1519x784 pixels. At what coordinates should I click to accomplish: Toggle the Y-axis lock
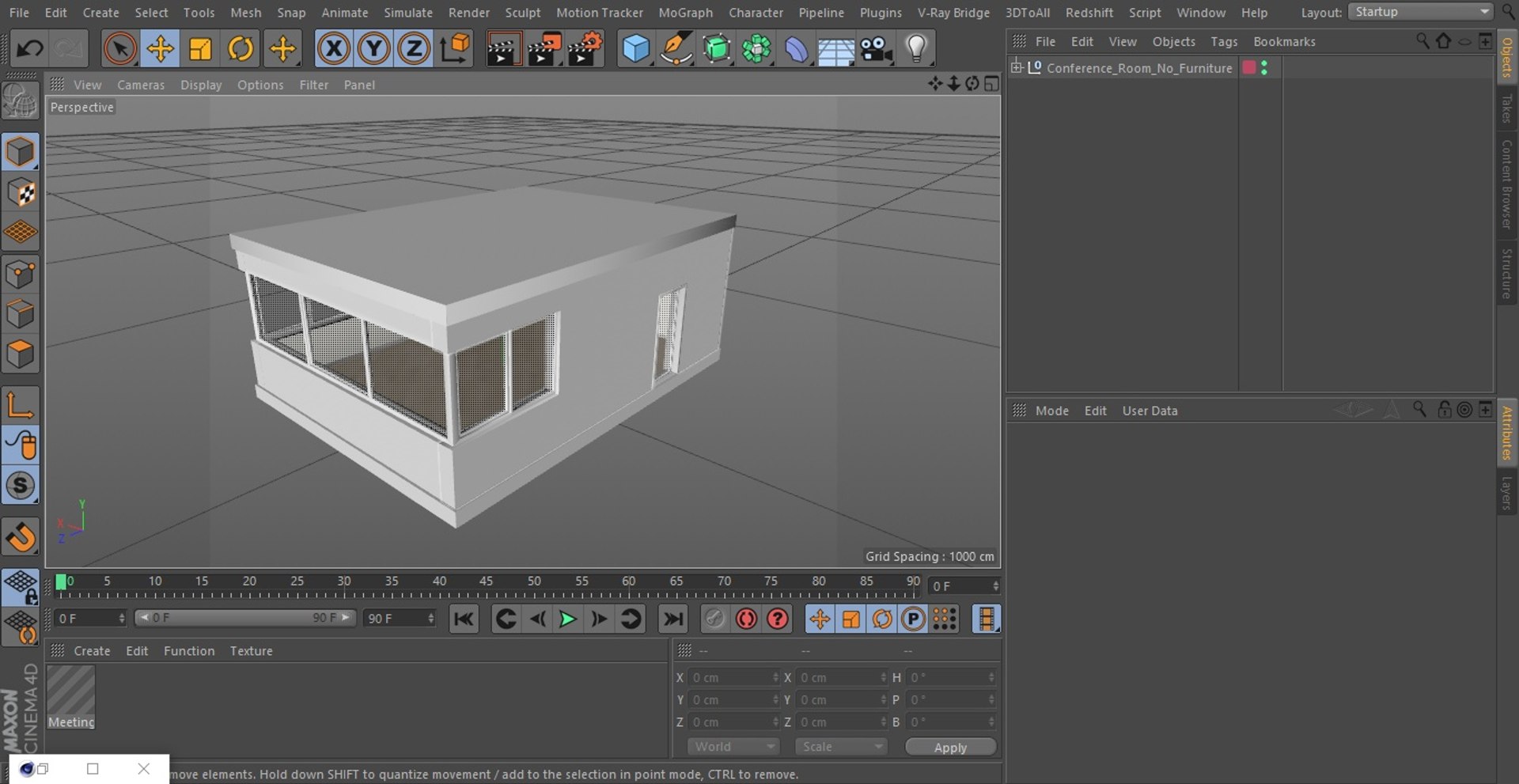tap(373, 49)
